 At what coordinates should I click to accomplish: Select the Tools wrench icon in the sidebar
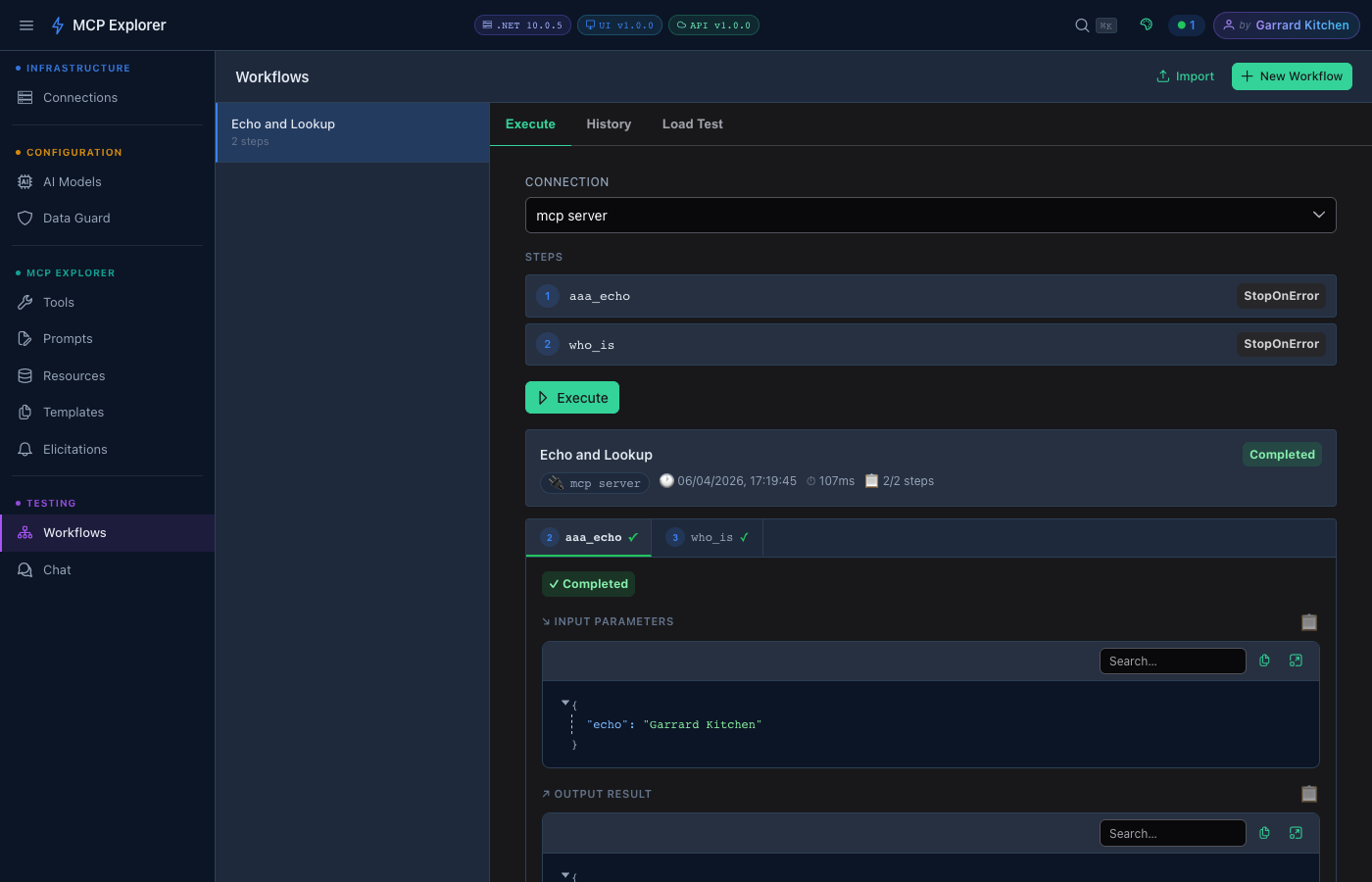pos(24,302)
